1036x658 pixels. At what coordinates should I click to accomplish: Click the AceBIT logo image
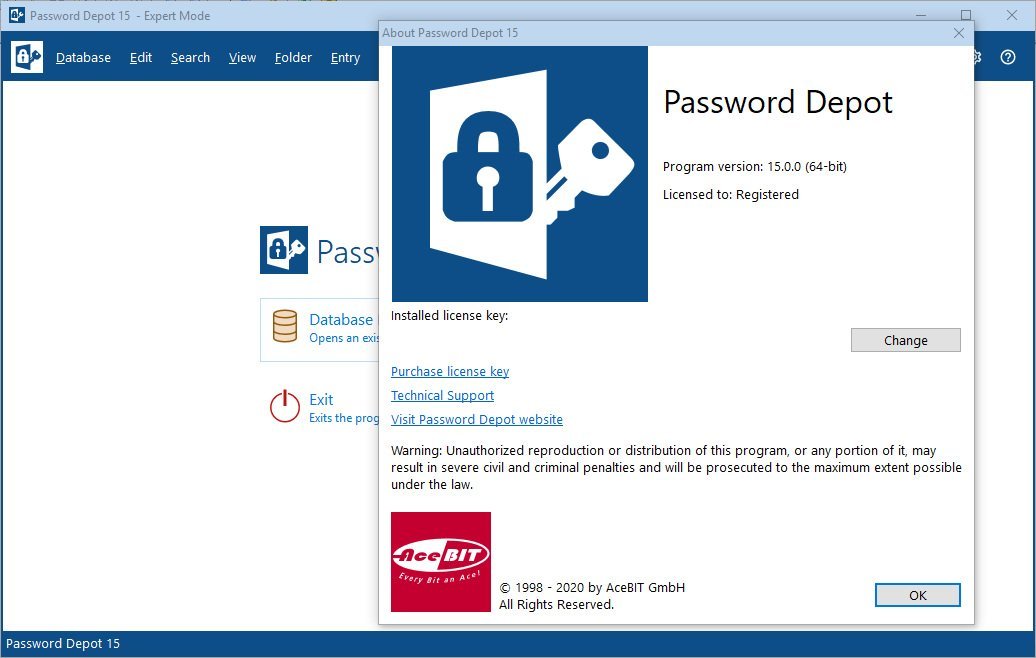coord(441,562)
